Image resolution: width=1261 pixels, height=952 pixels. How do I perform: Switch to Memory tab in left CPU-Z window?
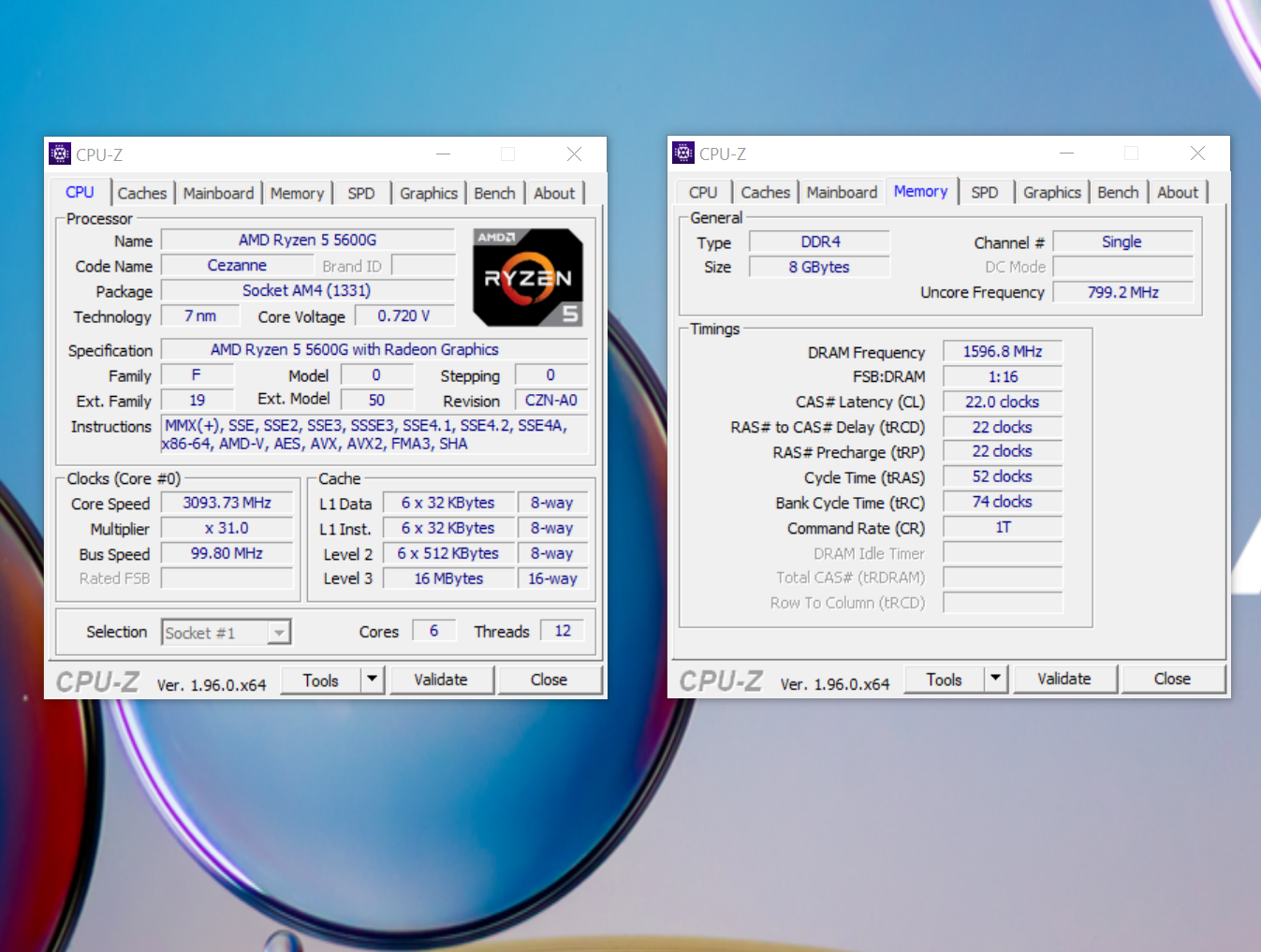297,193
